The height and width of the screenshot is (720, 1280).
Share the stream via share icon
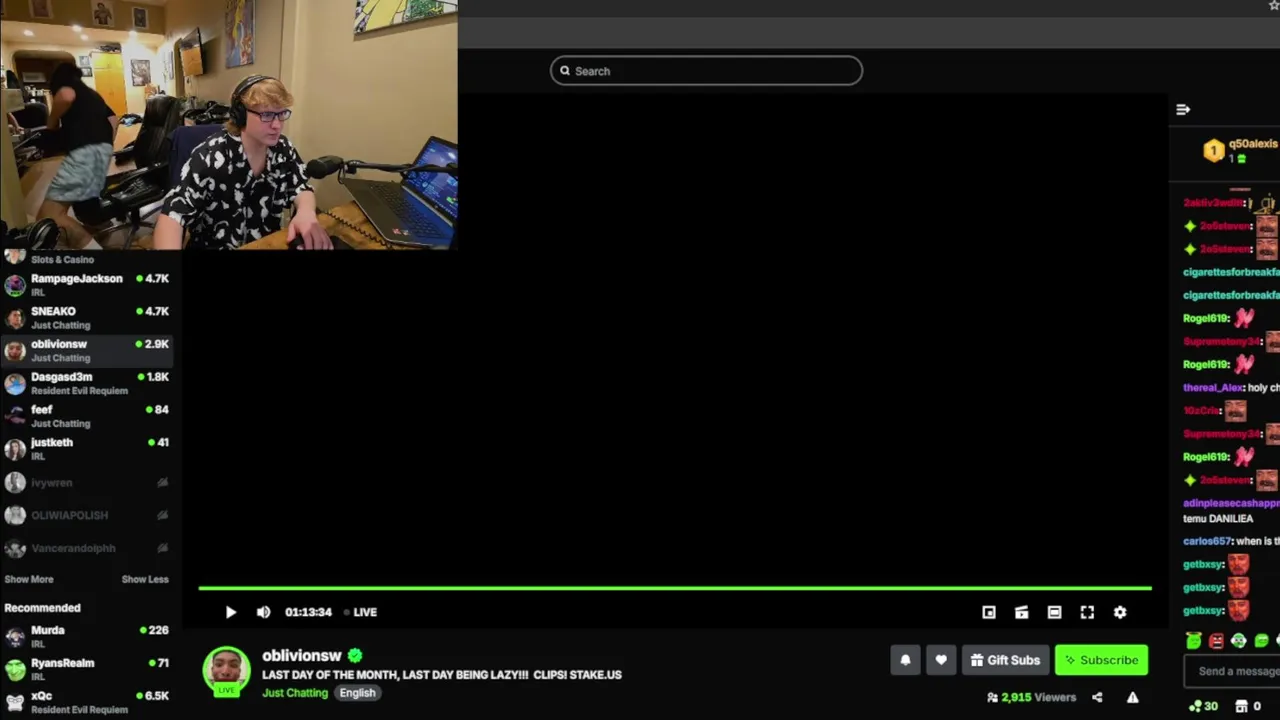click(x=1097, y=697)
